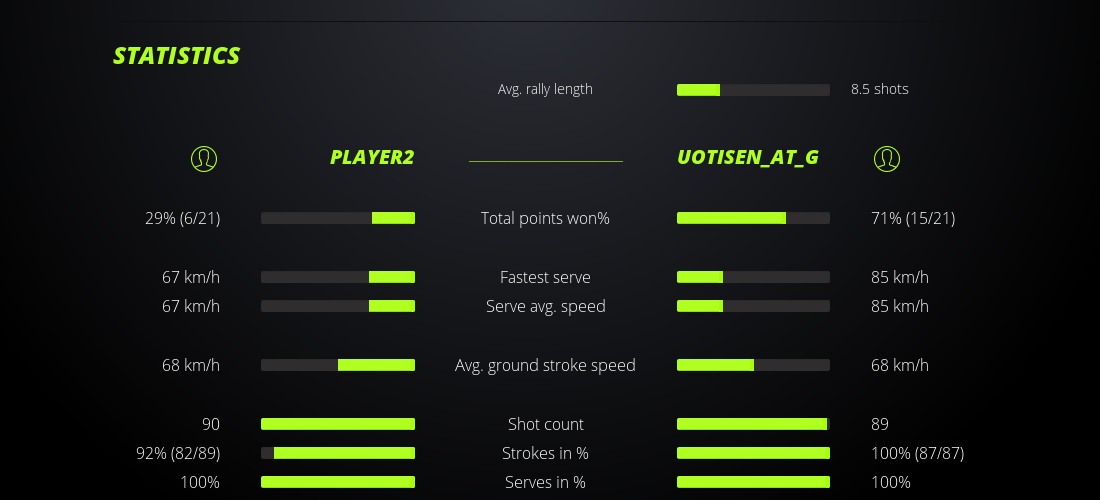The width and height of the screenshot is (1100, 500).
Task: Click UOTISEN_AT_G's Serve avg. speed bar
Action: (753, 306)
